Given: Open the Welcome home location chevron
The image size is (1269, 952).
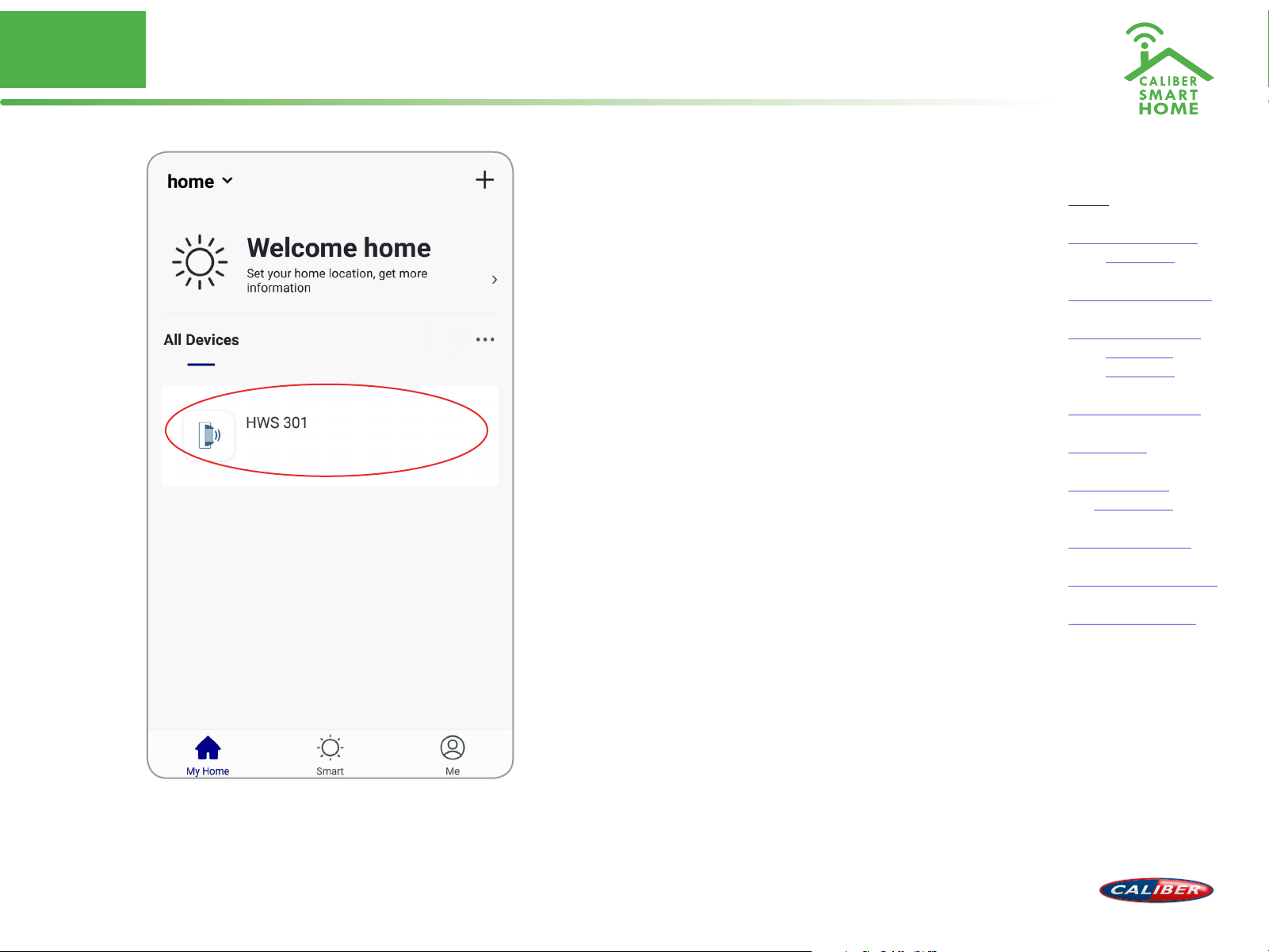Looking at the screenshot, I should point(495,280).
